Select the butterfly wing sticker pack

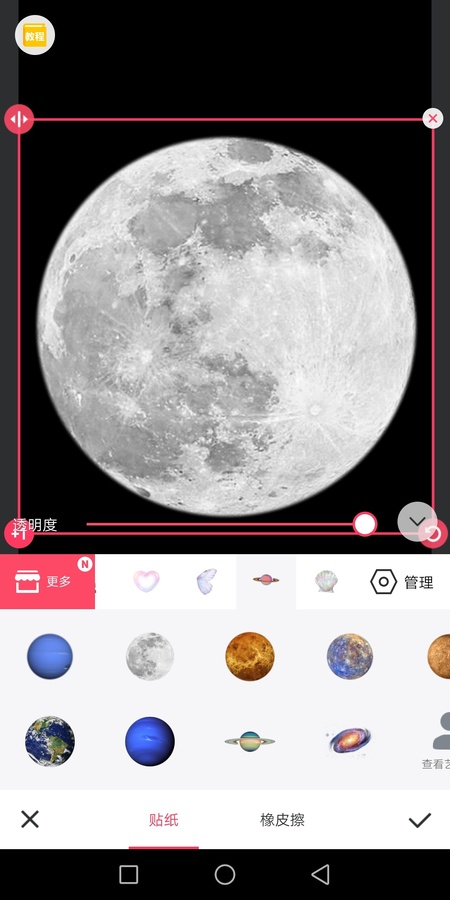(x=207, y=581)
